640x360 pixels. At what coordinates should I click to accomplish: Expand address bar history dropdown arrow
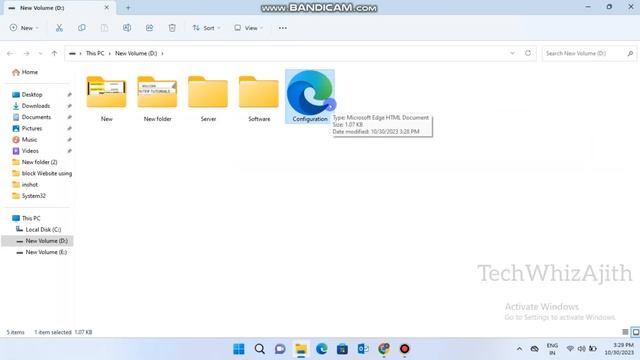point(512,53)
